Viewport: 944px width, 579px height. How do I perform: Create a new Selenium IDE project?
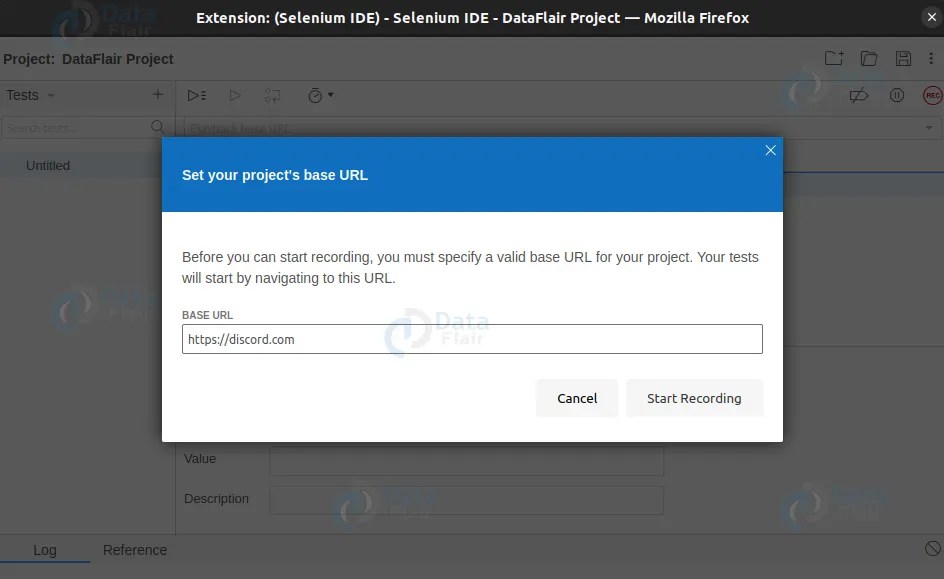pyautogui.click(x=833, y=58)
